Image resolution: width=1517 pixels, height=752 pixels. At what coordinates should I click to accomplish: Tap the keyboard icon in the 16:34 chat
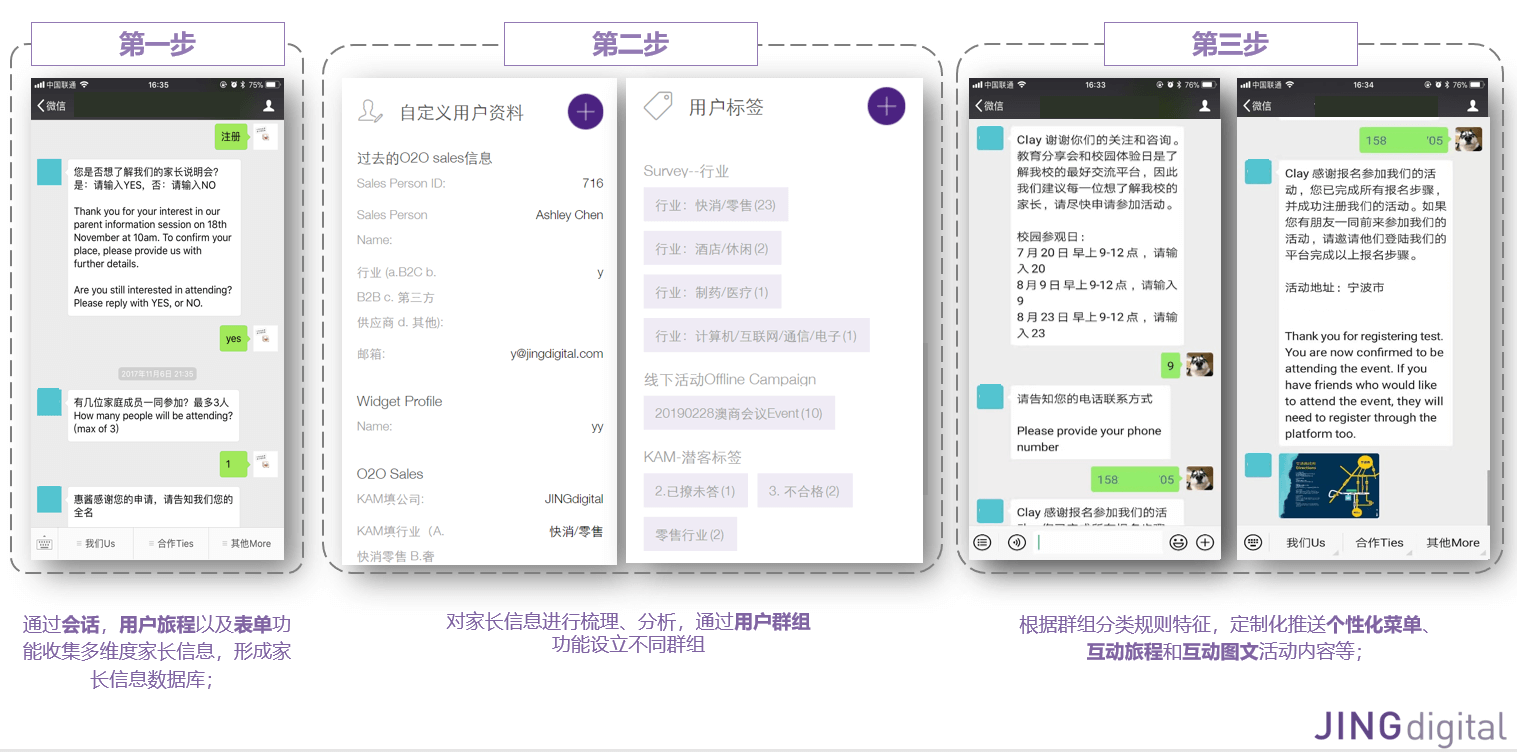click(x=1253, y=542)
